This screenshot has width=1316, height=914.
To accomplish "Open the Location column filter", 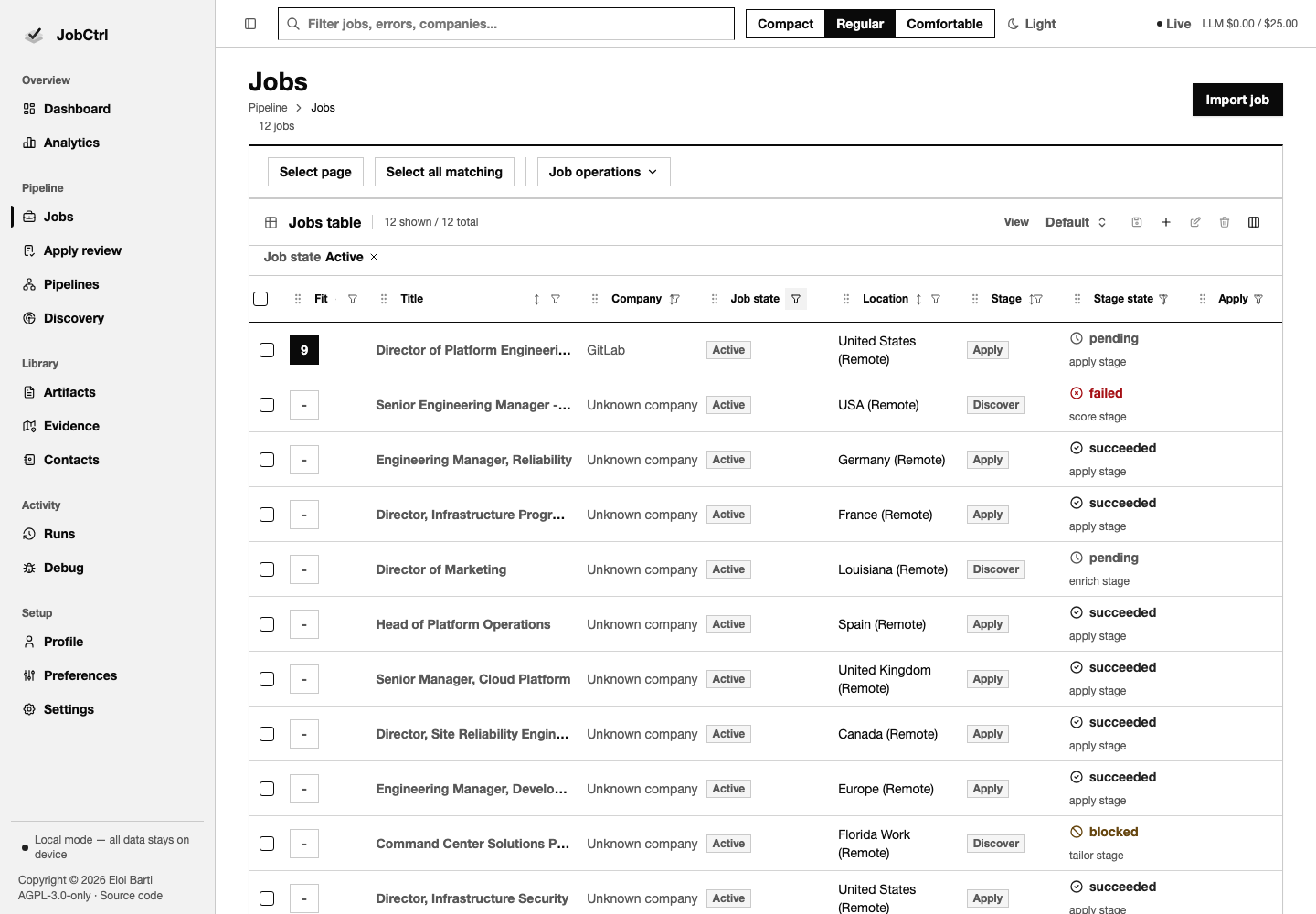I will [936, 299].
